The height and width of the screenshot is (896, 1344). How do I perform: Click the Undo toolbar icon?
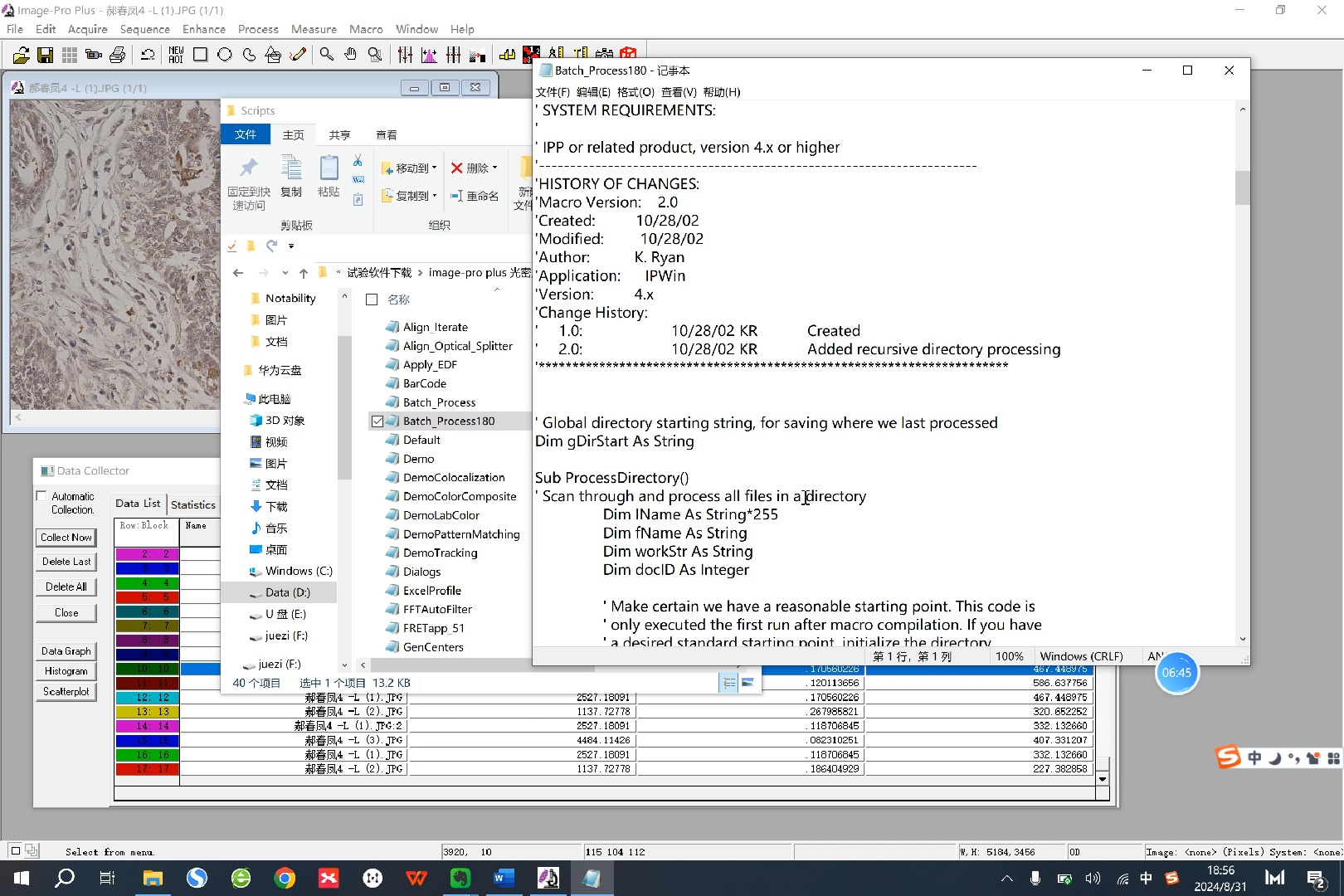149,55
